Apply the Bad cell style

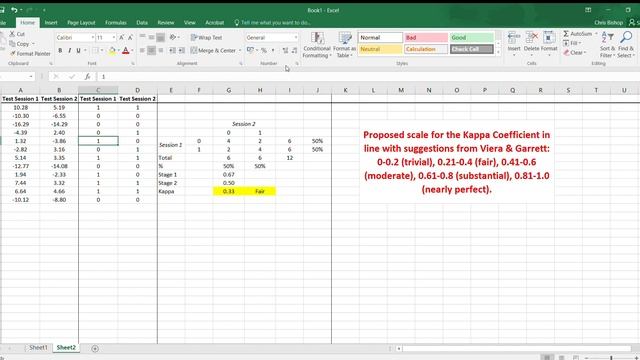click(x=426, y=38)
